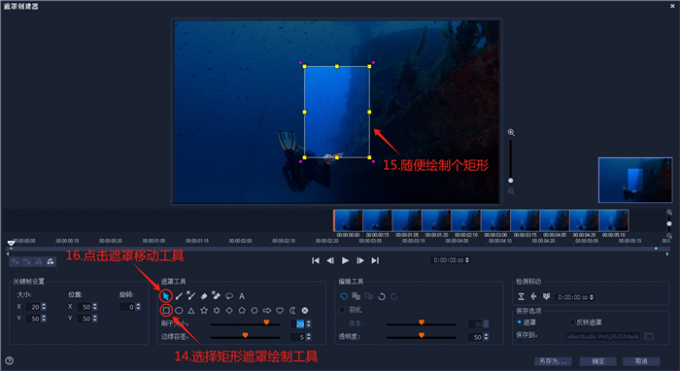This screenshot has height=371, width=680.
Task: Open help via the question mark icon
Action: 9,361
